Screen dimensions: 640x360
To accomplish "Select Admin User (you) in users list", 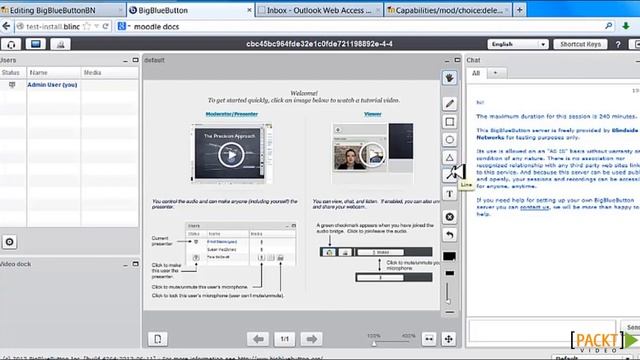I will [x=52, y=85].
